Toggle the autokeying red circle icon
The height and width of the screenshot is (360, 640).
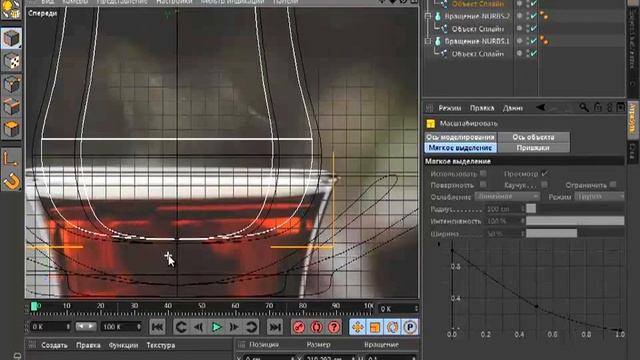316,327
